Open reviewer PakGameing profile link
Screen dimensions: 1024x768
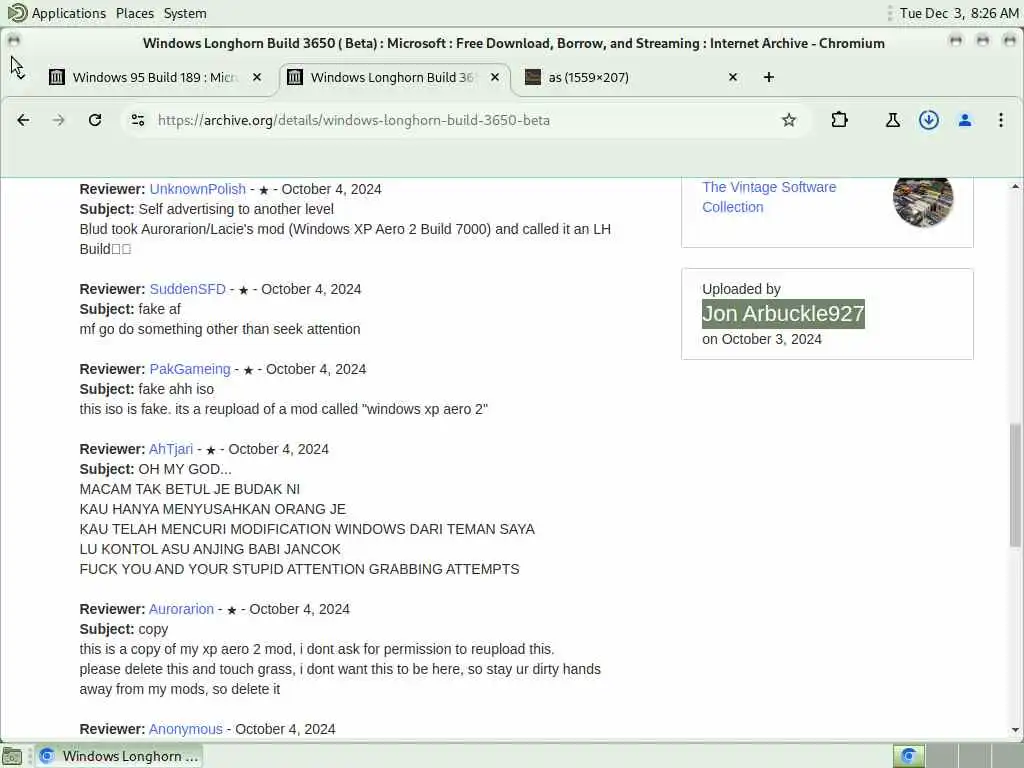(190, 369)
